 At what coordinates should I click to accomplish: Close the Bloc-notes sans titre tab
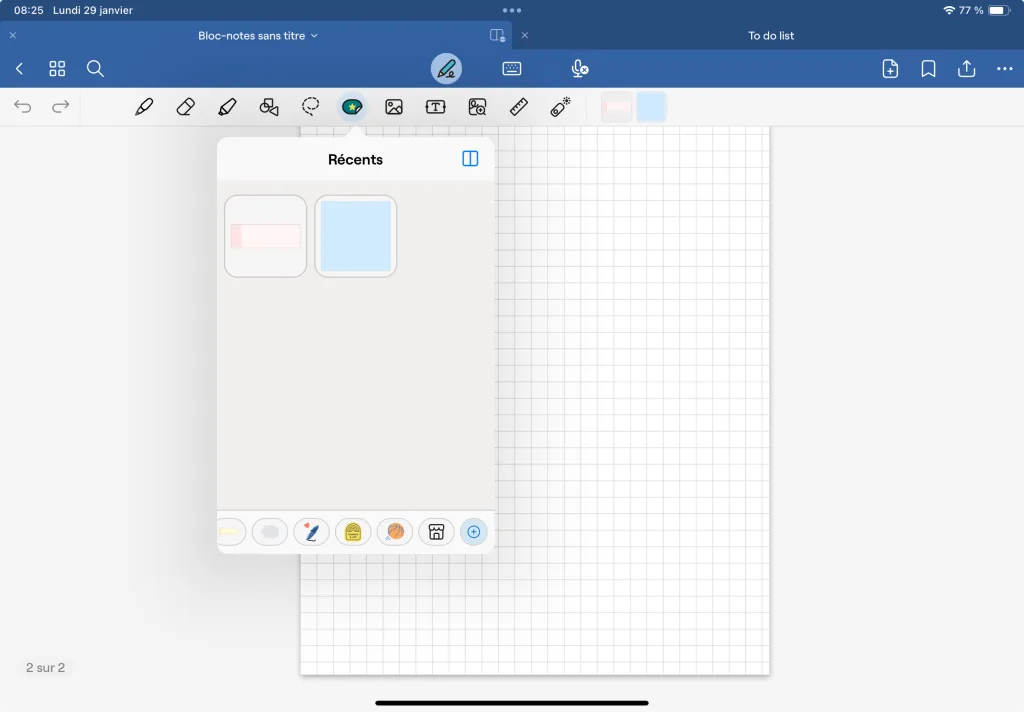pos(13,35)
